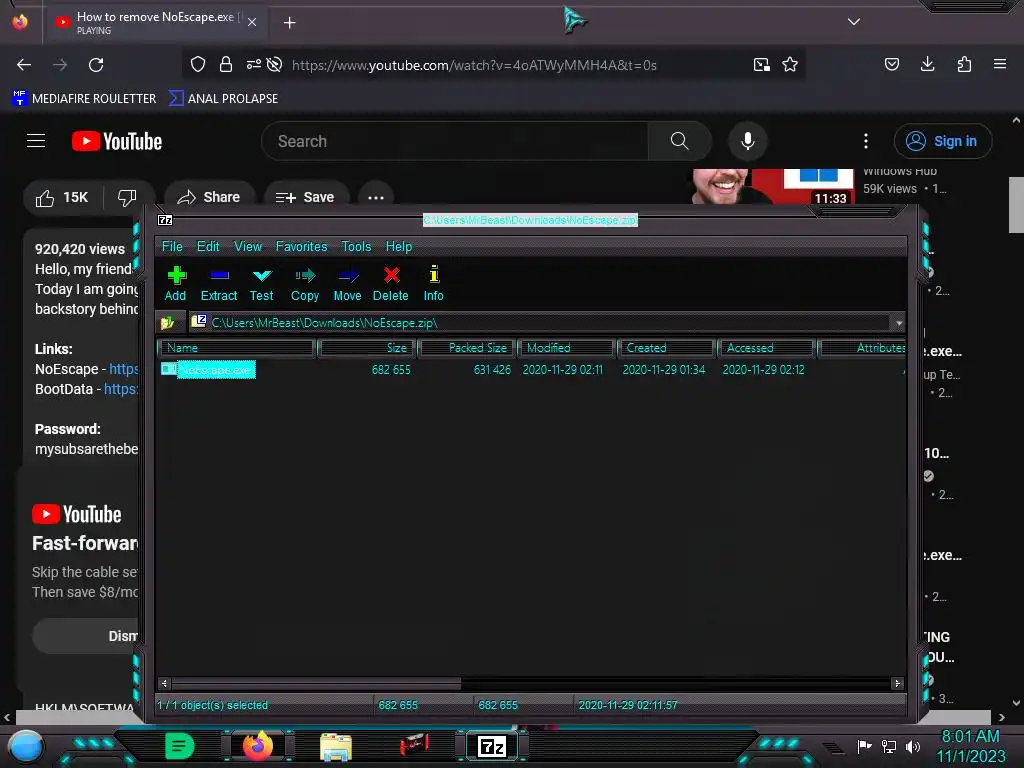The height and width of the screenshot is (768, 1024).
Task: Run Test on the archive in 7-Zip
Action: click(261, 283)
